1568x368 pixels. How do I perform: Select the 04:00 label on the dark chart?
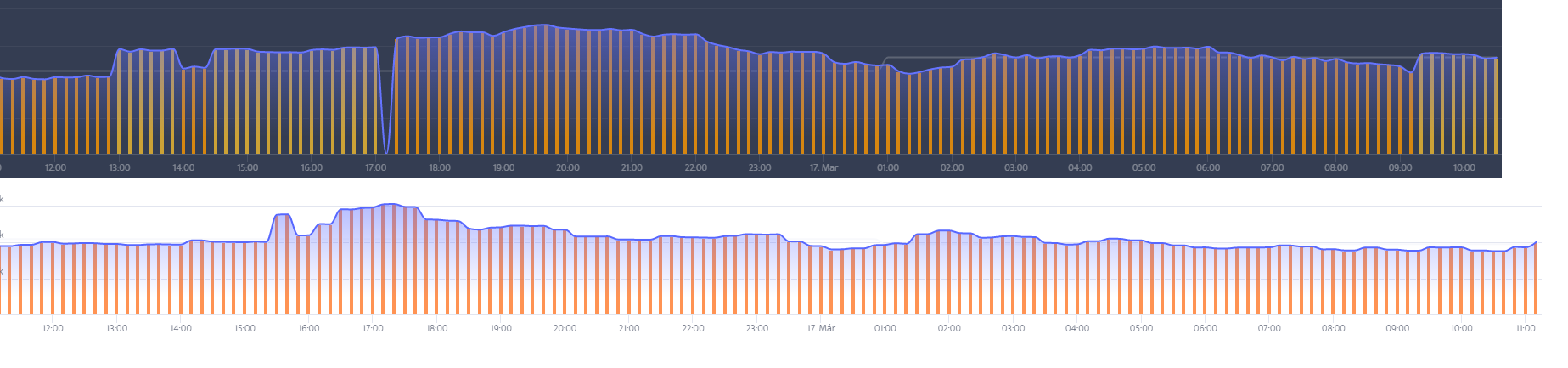(x=1080, y=167)
